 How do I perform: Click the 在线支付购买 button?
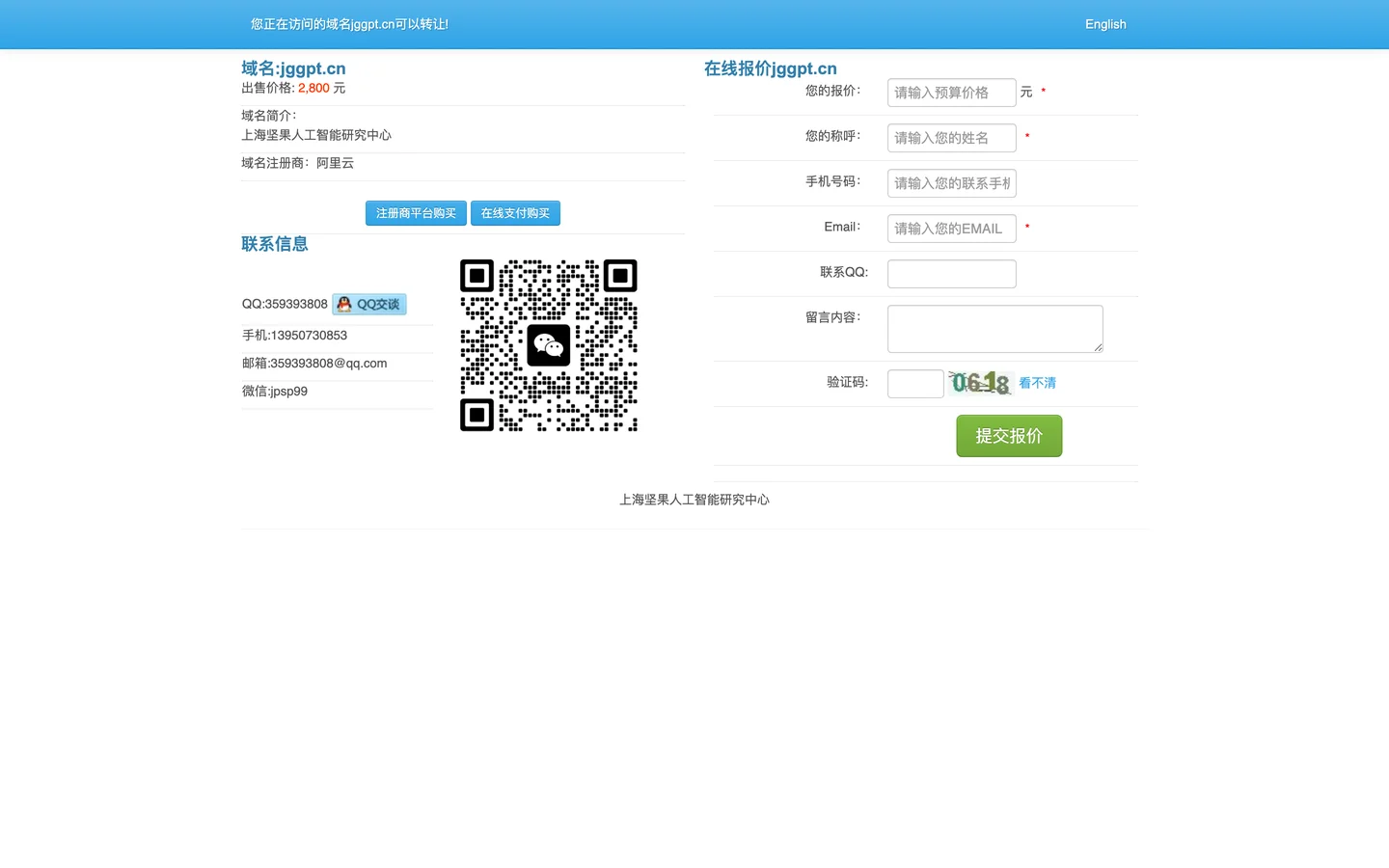[515, 213]
